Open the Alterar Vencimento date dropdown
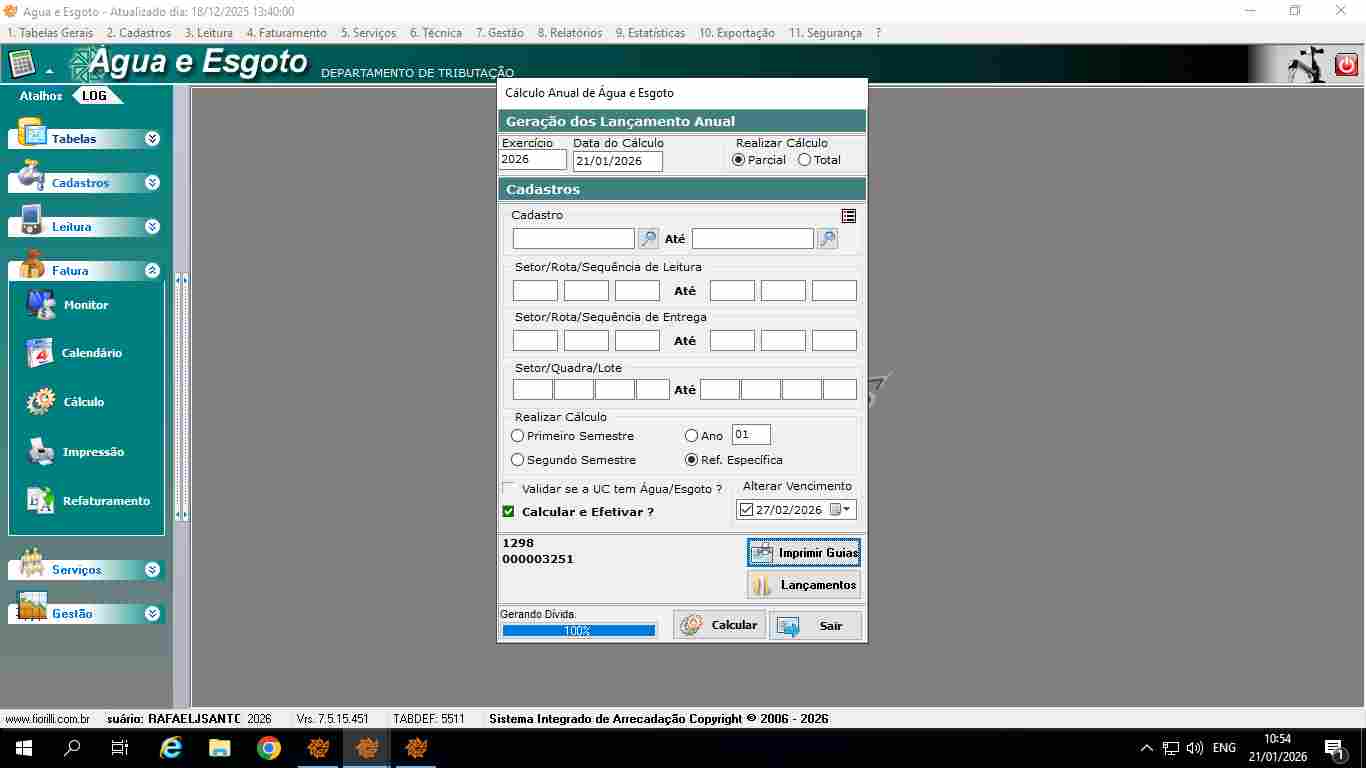The height and width of the screenshot is (768, 1366). [x=847, y=510]
